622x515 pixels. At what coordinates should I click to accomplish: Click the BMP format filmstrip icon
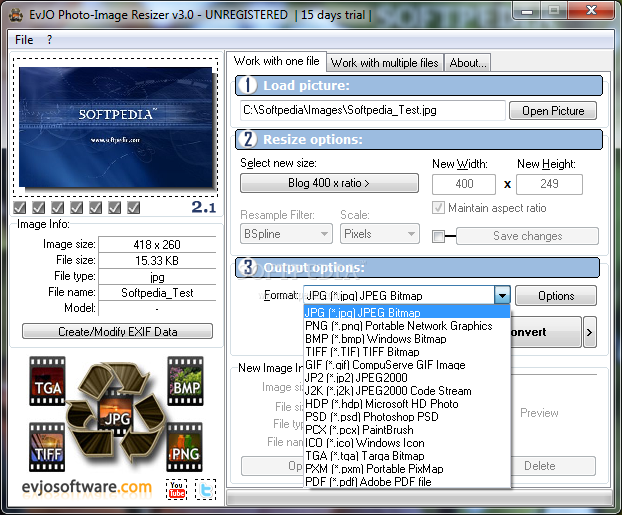tap(185, 381)
